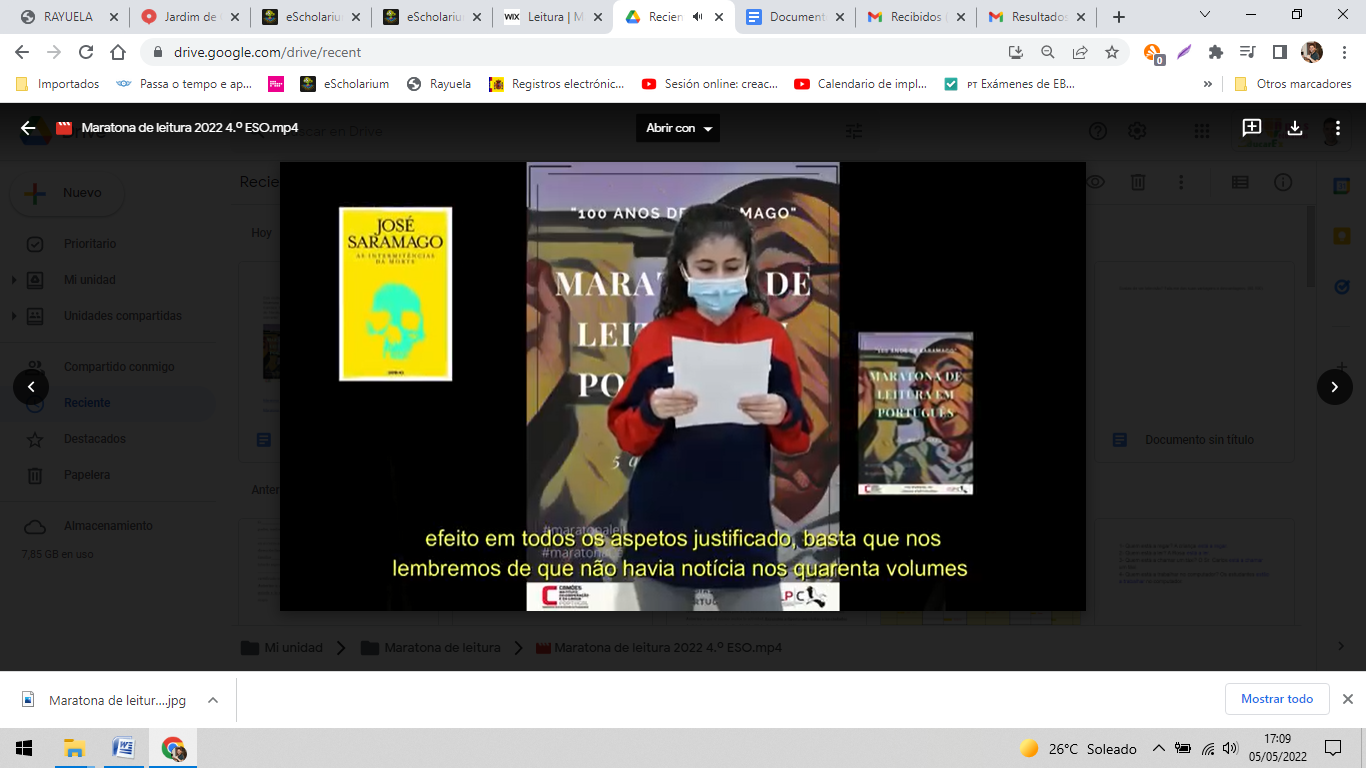Open Importados bookmarks folder
Image resolution: width=1366 pixels, height=768 pixels.
point(58,84)
